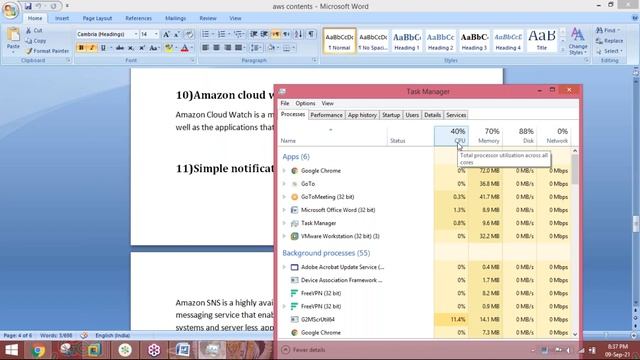Viewport: 640px width, 360px height.
Task: Open the font size dropdown showing 14
Action: (x=156, y=34)
